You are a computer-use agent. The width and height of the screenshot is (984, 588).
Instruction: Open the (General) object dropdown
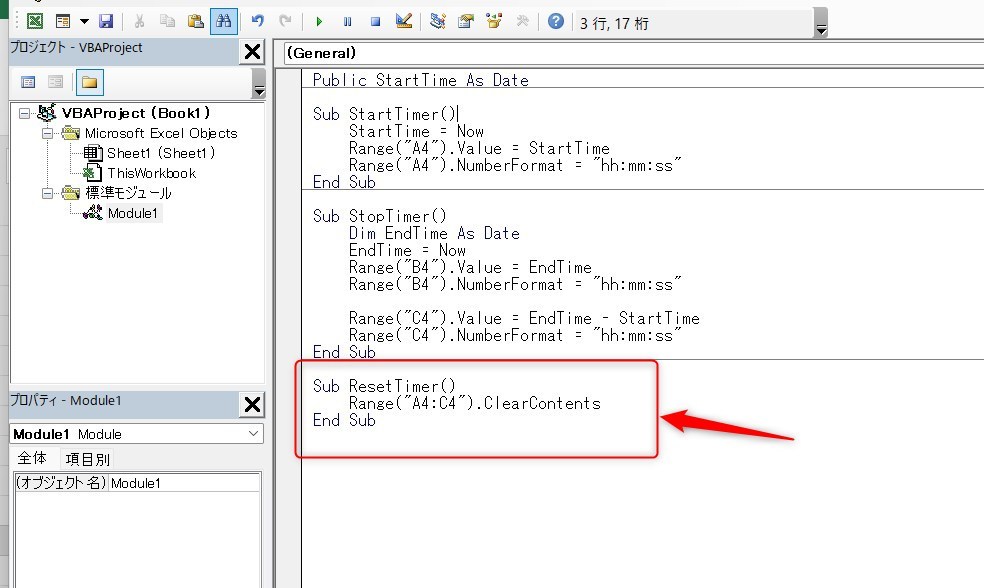coord(633,53)
